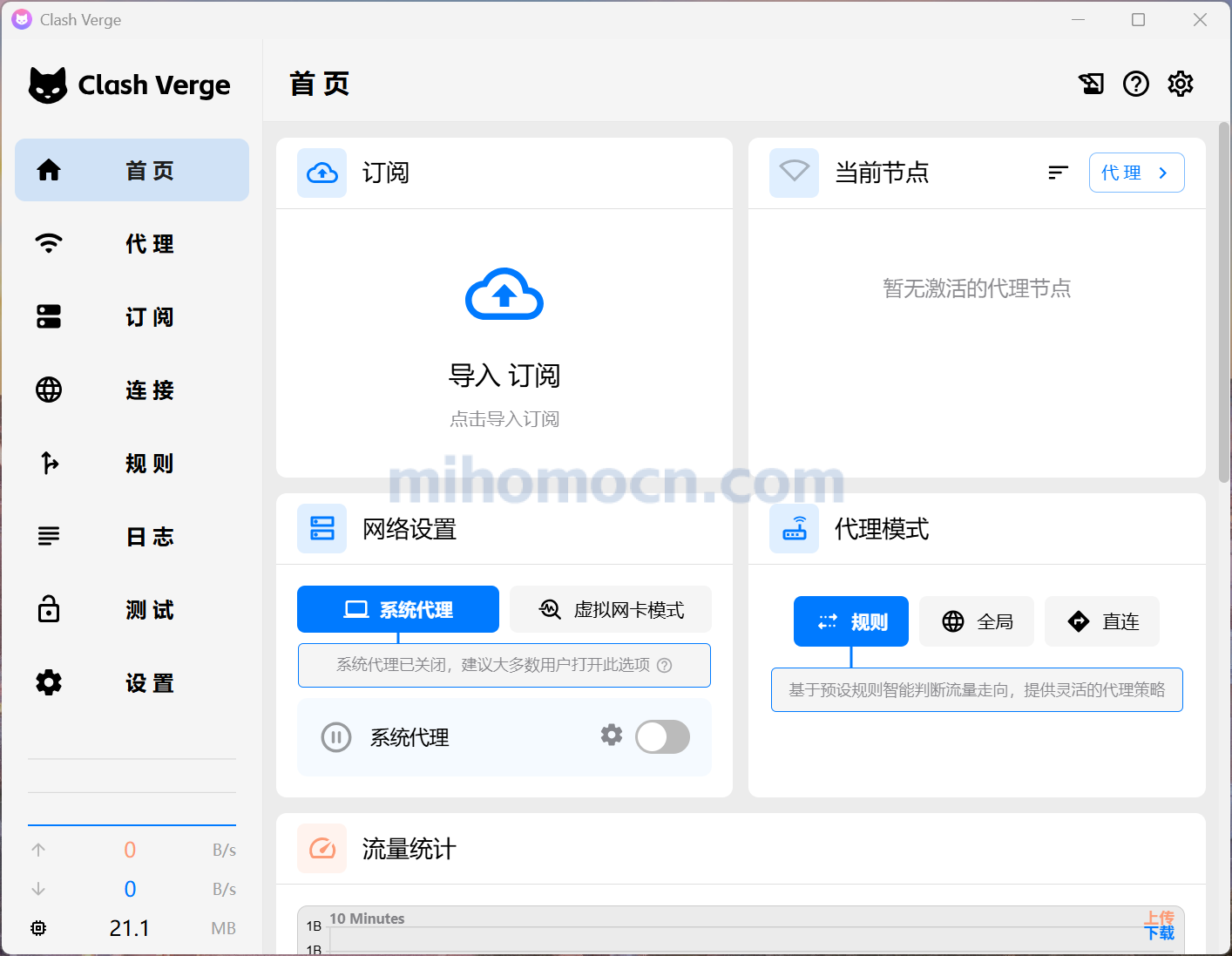1232x956 pixels.
Task: Click the help icon in proxy notice
Action: 664,666
